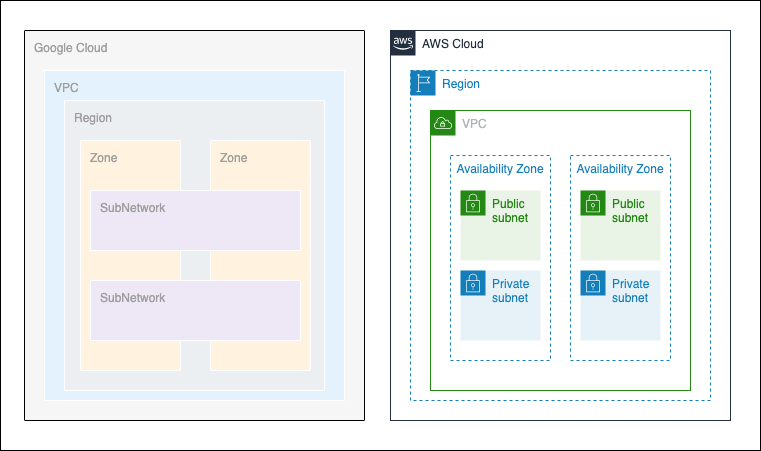Click the blue AWS 'Region' label

click(461, 84)
